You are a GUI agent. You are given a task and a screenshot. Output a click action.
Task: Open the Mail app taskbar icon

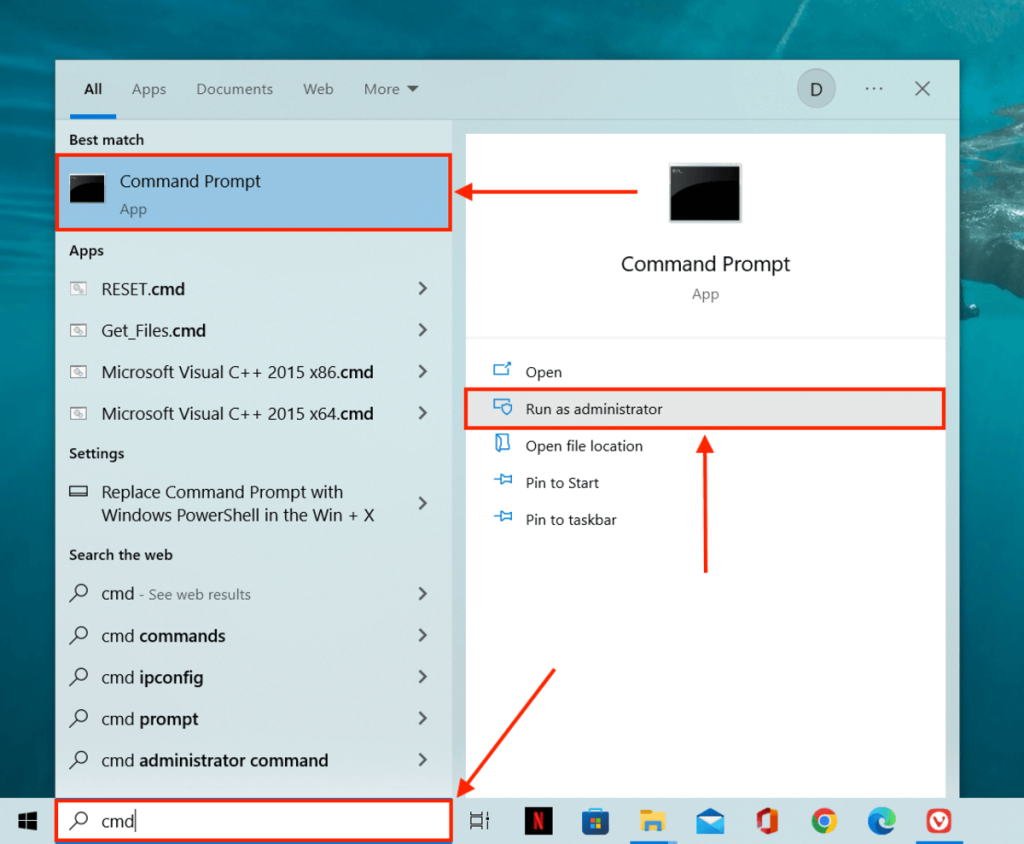(710, 821)
